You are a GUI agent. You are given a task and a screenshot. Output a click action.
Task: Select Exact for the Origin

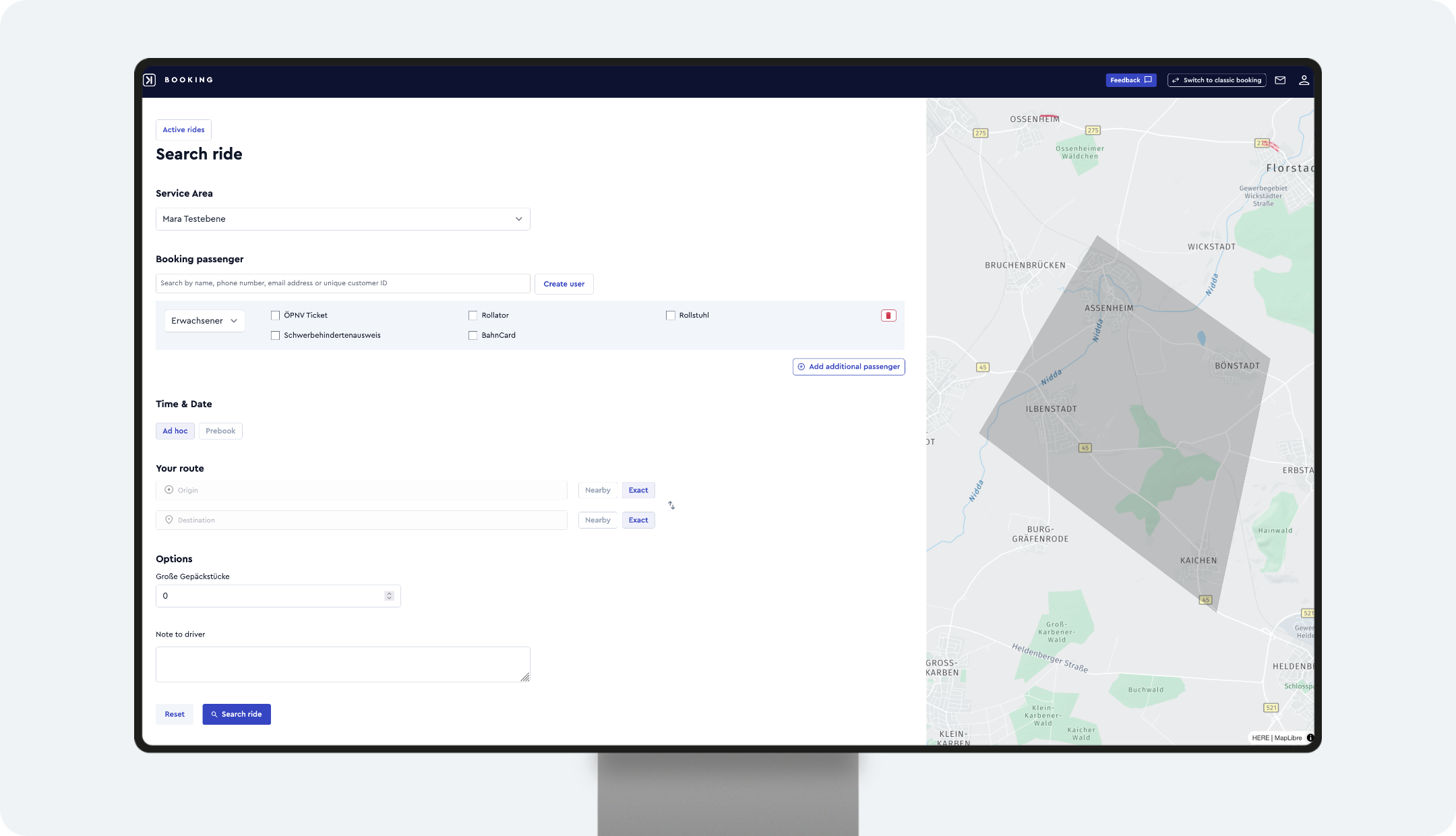point(638,490)
